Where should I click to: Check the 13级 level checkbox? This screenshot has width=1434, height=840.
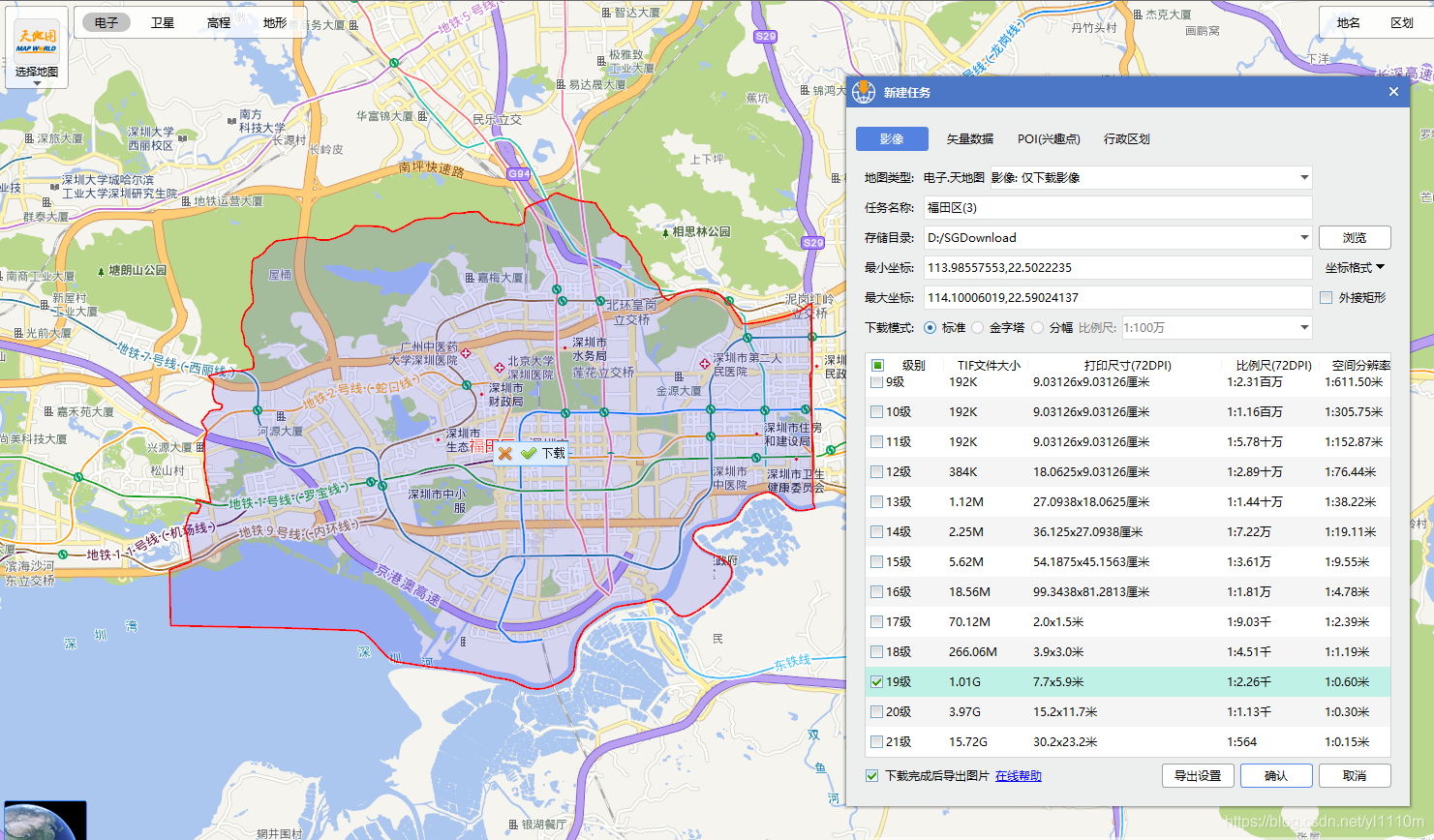click(876, 501)
